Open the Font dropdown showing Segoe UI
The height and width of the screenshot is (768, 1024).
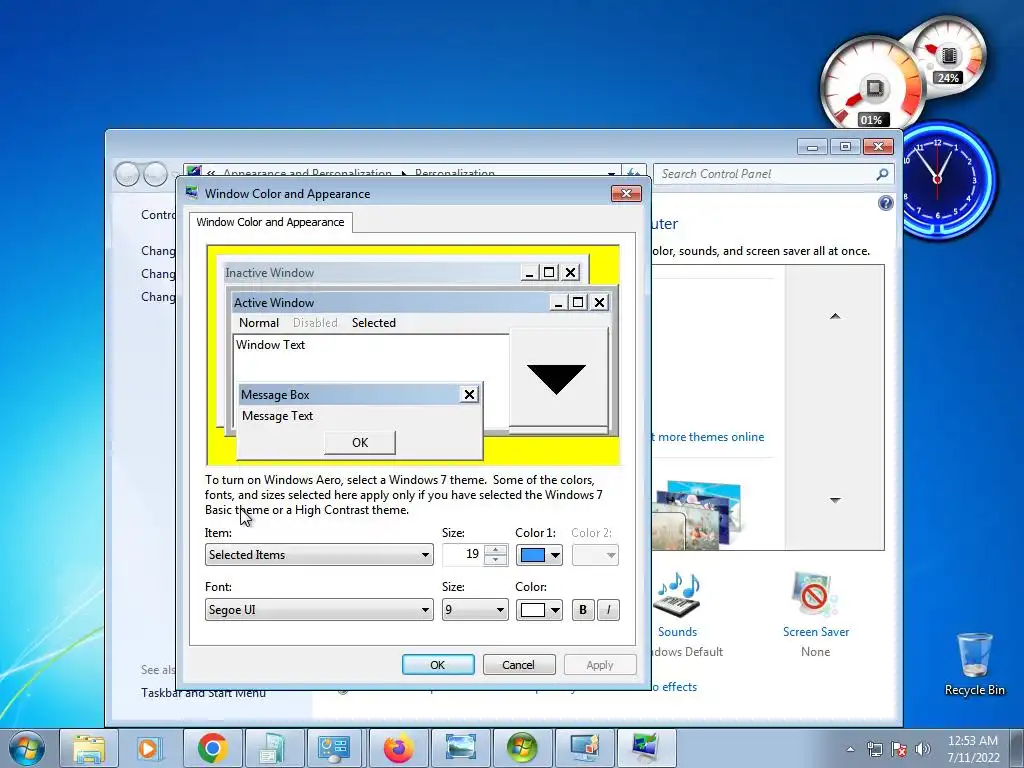click(x=319, y=610)
